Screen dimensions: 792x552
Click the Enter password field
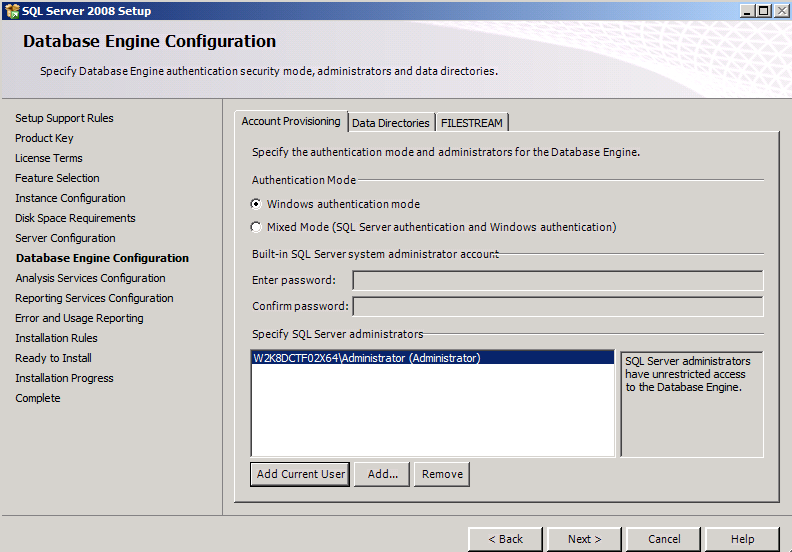click(x=558, y=280)
